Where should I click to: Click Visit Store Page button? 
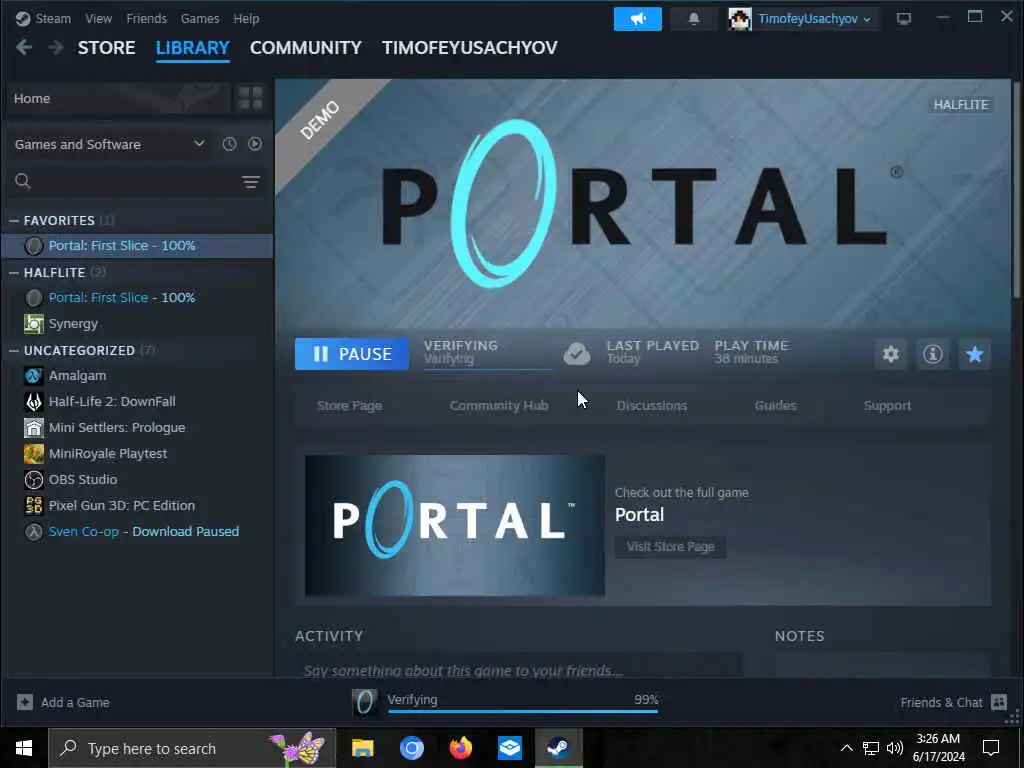[670, 547]
